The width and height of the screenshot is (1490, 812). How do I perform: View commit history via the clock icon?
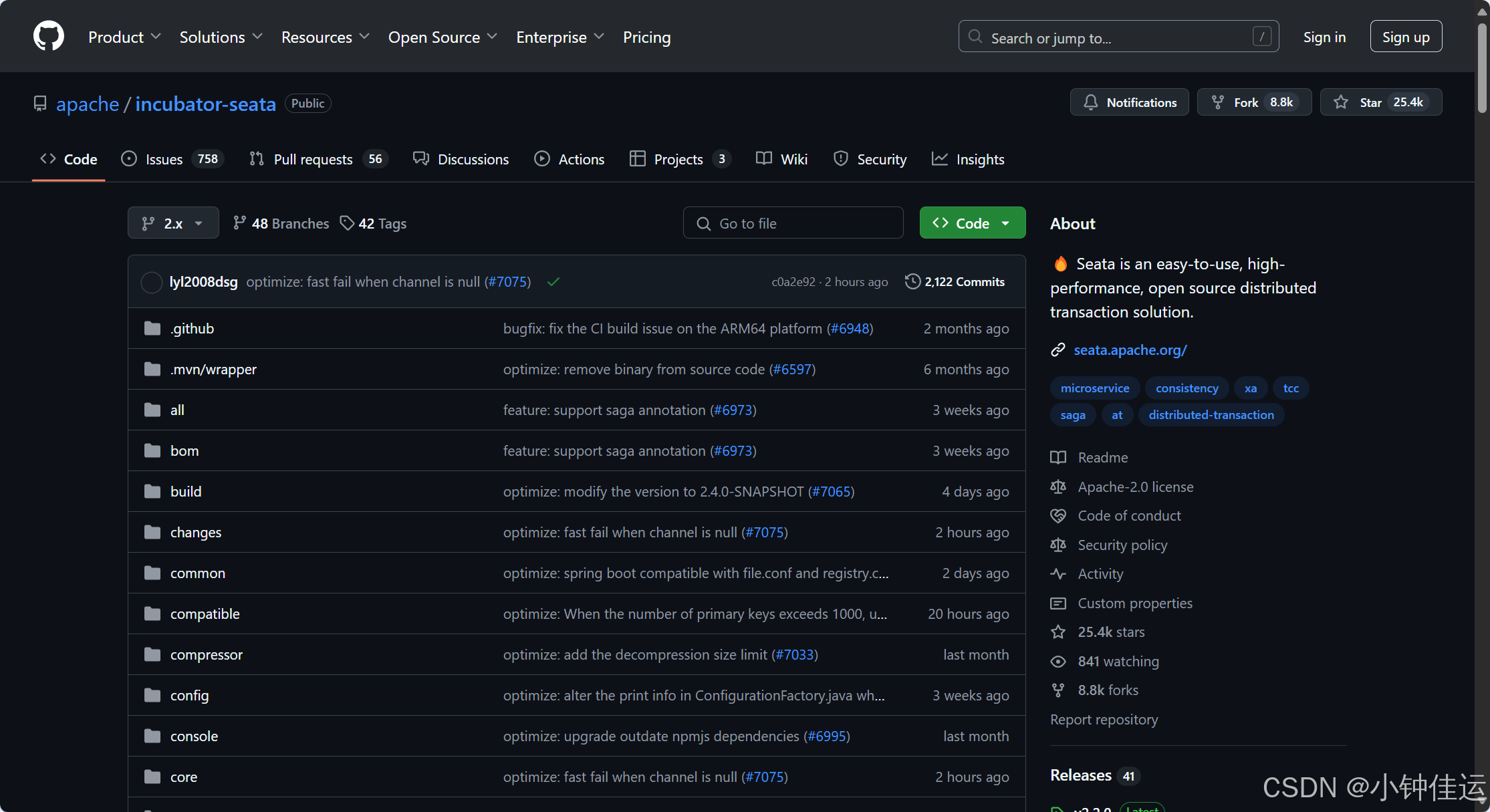(x=913, y=281)
